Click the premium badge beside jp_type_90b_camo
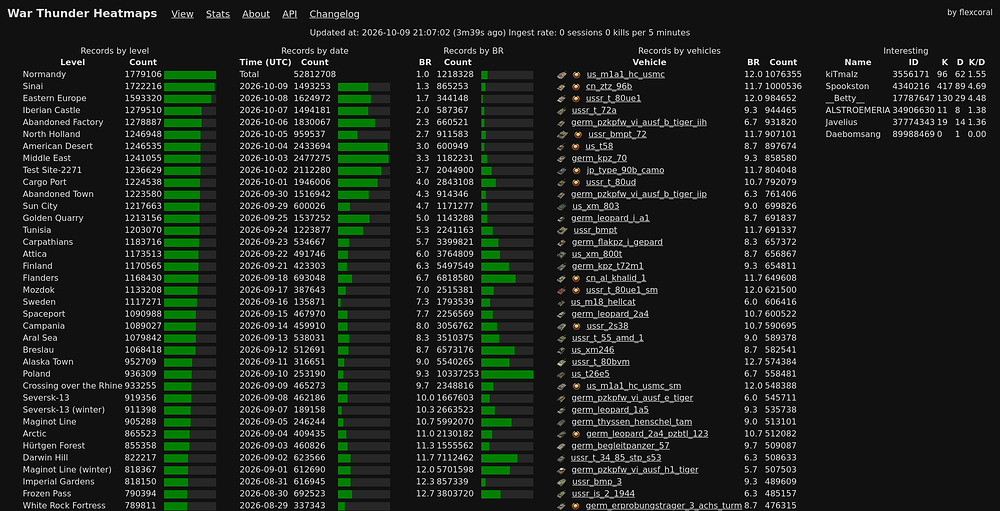This screenshot has width=1000, height=511. [576, 170]
